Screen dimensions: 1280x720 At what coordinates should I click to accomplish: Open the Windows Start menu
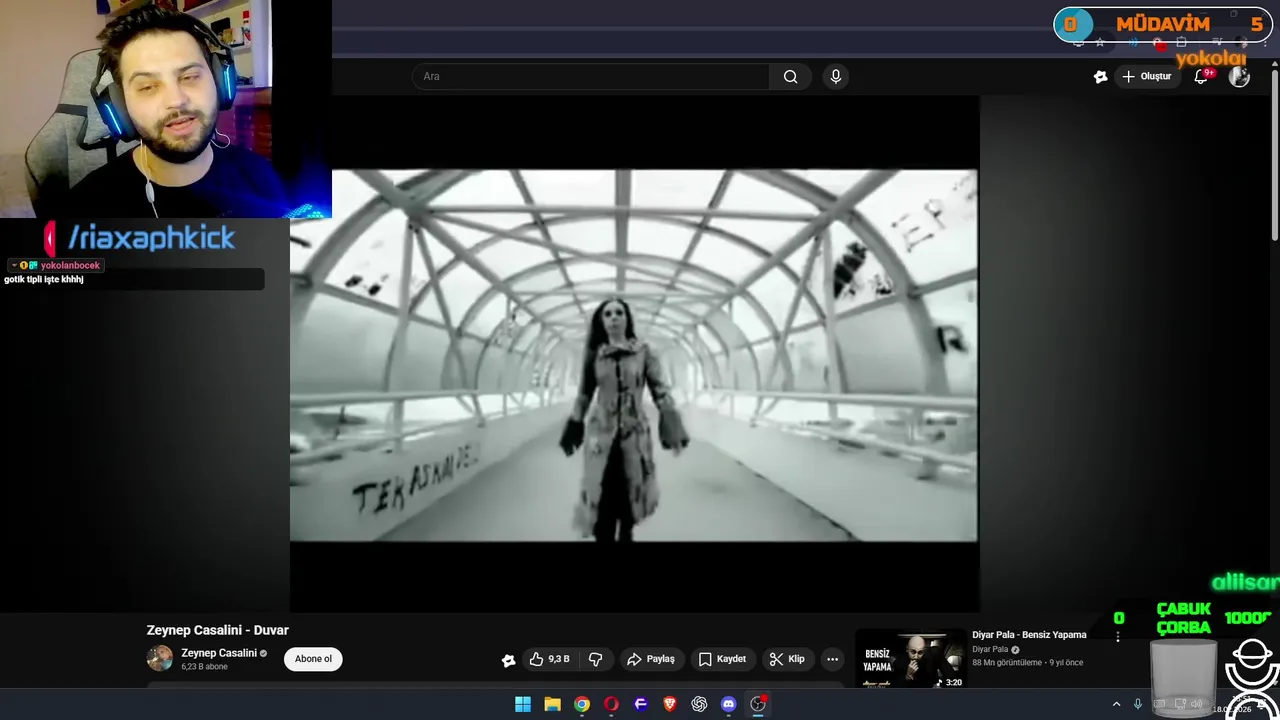(523, 704)
